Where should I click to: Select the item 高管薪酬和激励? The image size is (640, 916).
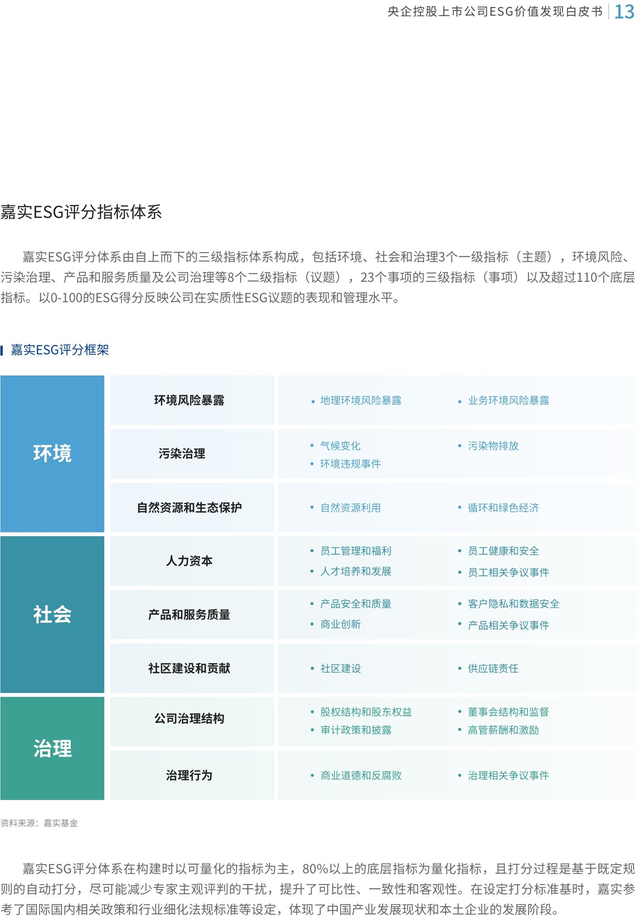pyautogui.click(x=503, y=730)
